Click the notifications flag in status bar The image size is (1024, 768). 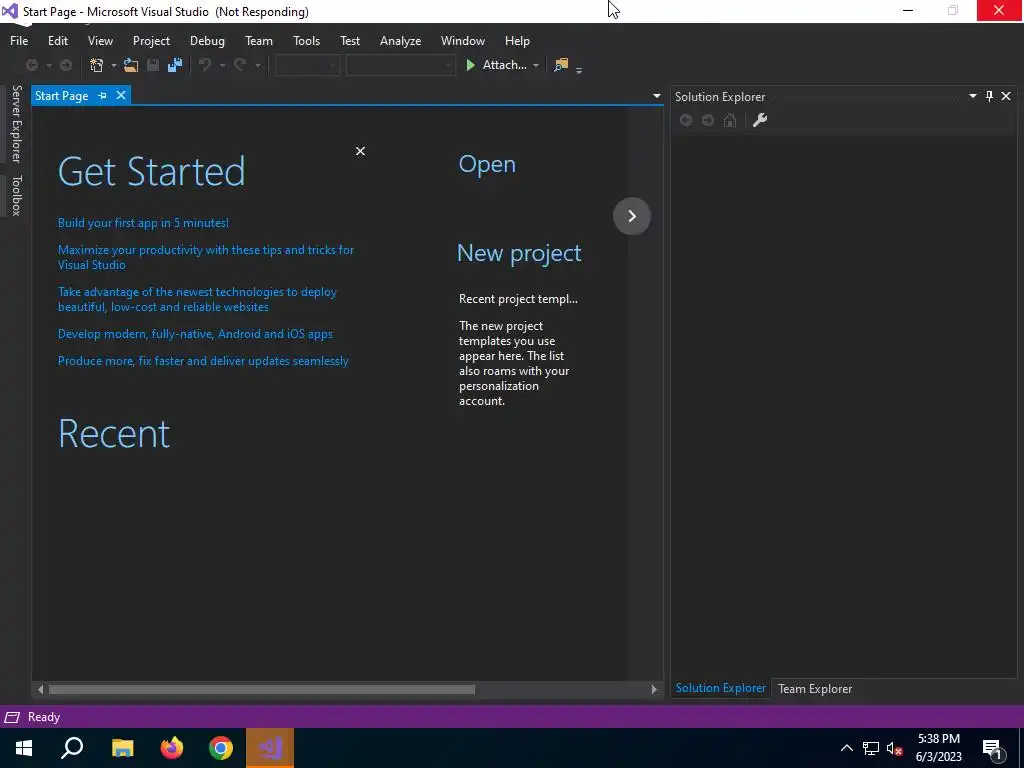point(11,717)
